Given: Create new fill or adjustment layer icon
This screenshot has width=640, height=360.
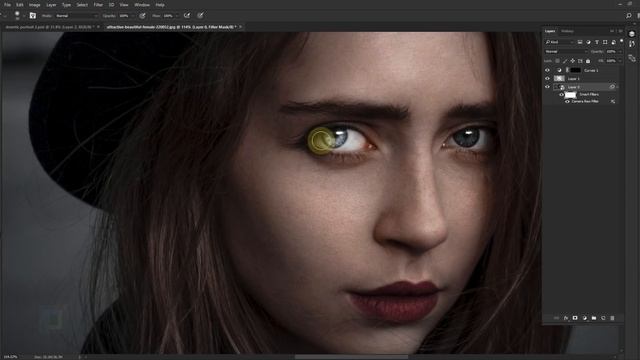Looking at the screenshot, I should pos(584,318).
